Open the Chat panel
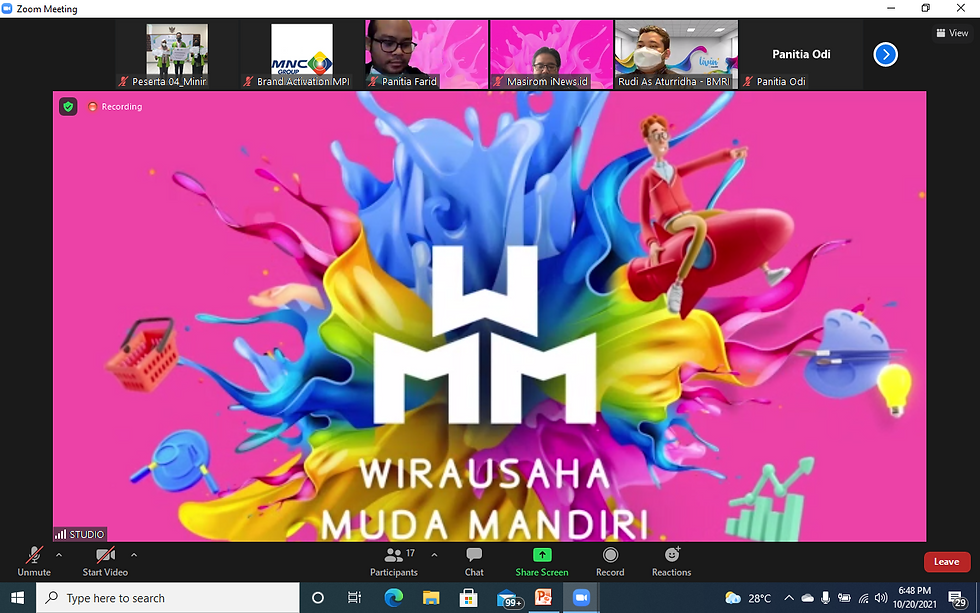This screenshot has height=613, width=980. click(474, 562)
